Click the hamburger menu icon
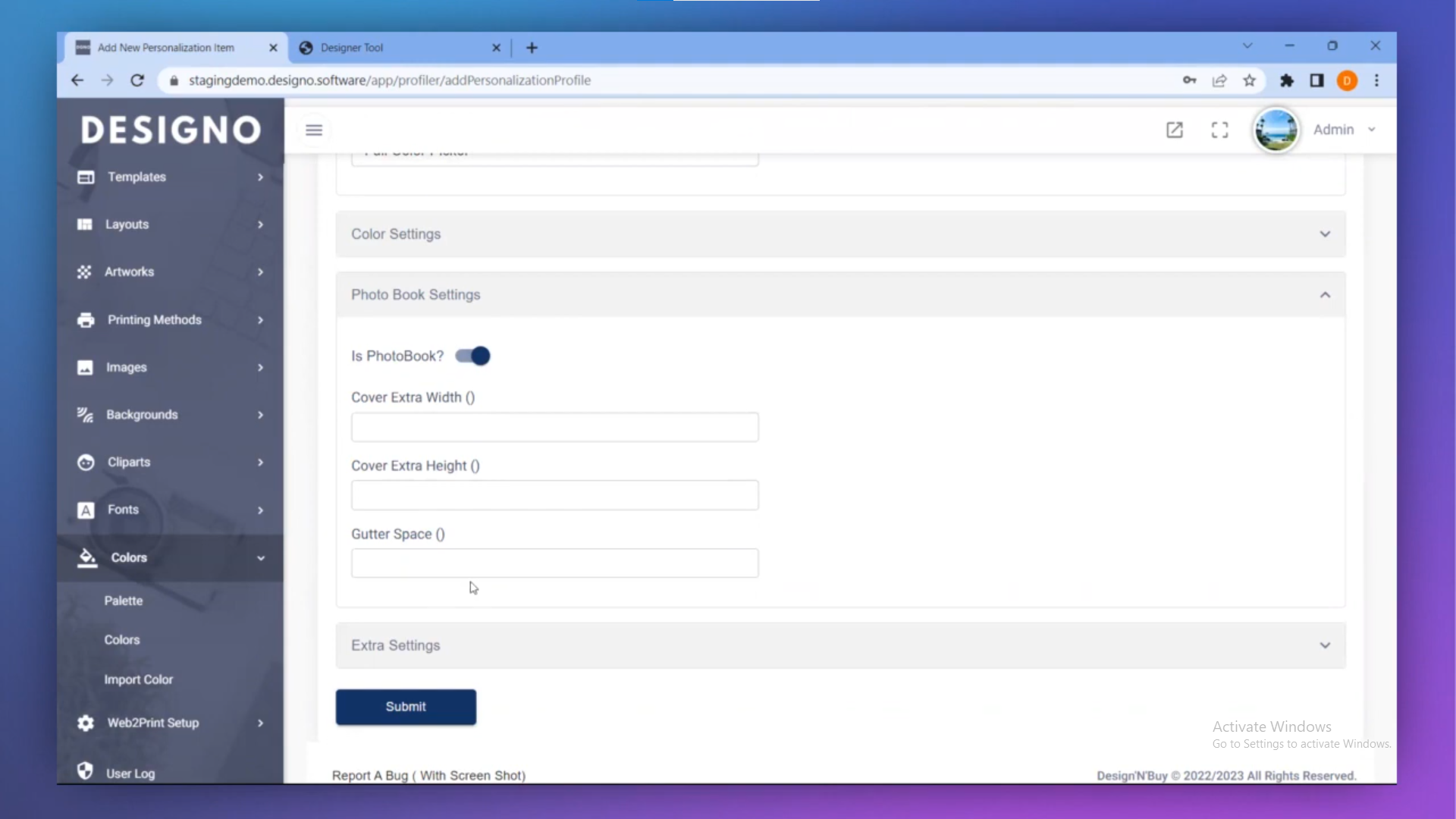Viewport: 1456px width, 819px height. click(x=314, y=130)
